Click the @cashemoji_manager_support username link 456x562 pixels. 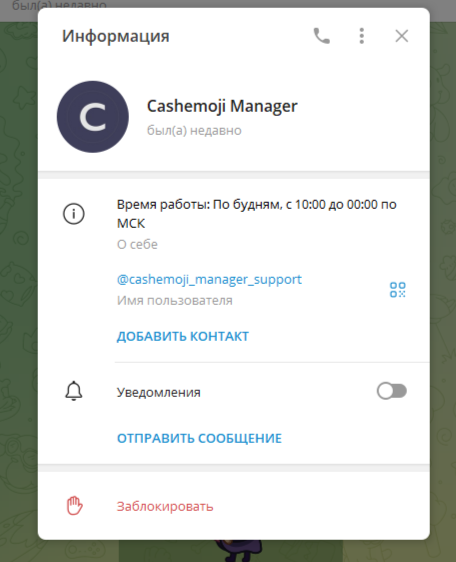click(x=209, y=279)
